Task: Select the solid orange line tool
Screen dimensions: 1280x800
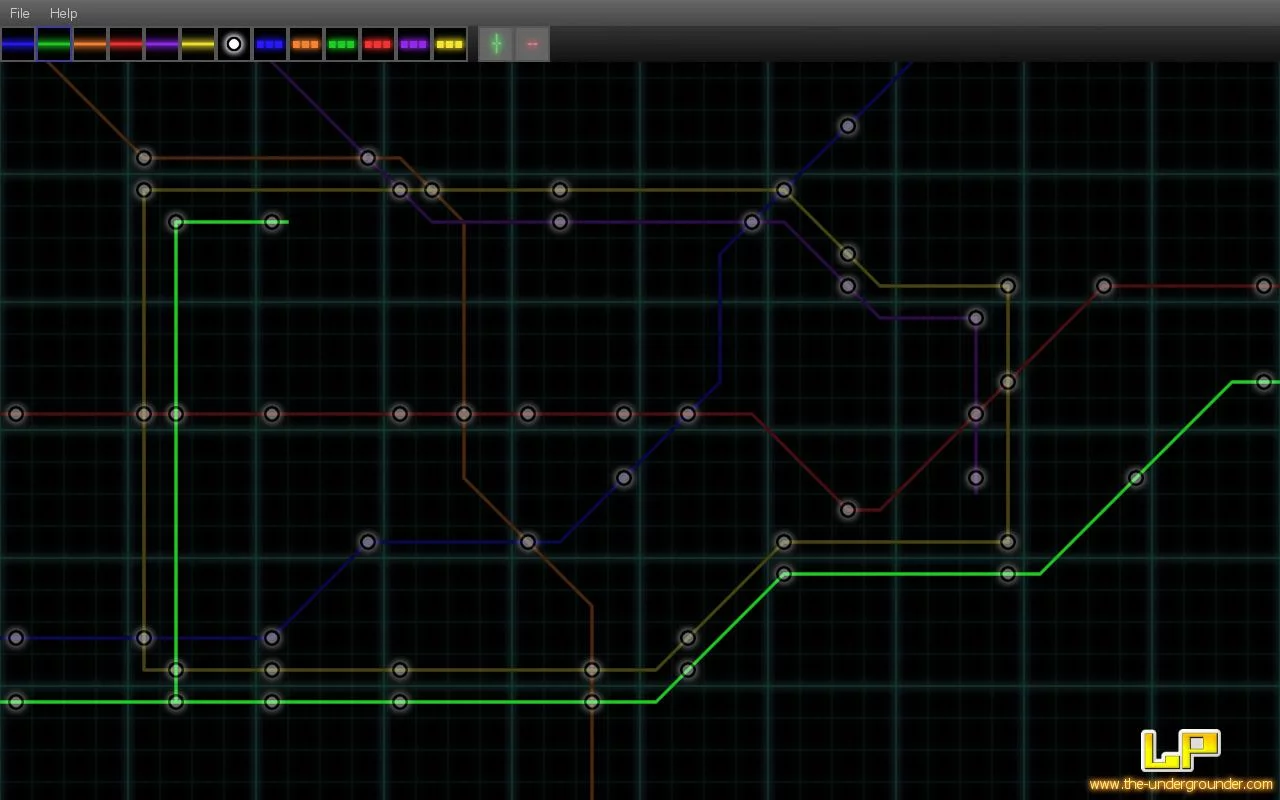Action: tap(90, 44)
